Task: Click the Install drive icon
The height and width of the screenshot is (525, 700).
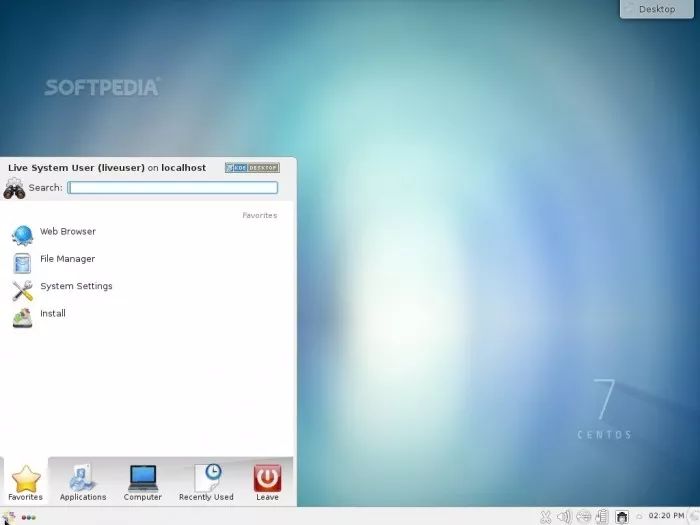Action: pyautogui.click(x=22, y=318)
